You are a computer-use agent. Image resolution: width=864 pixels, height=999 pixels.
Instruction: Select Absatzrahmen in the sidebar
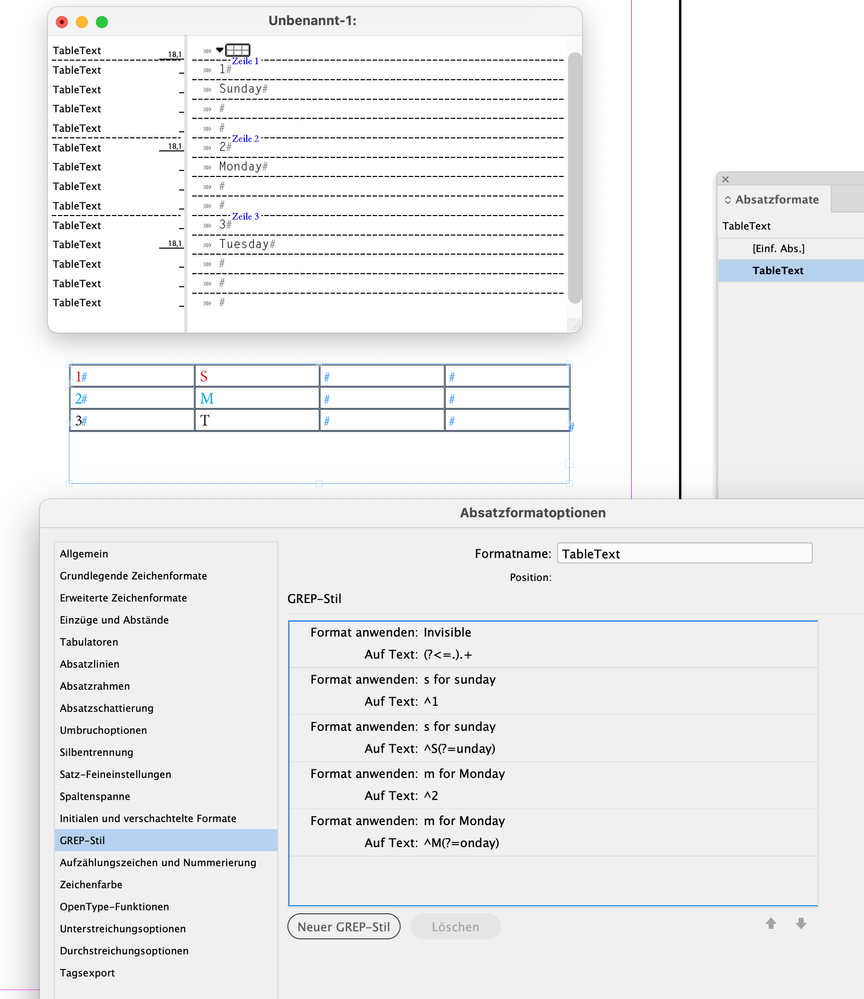pos(166,686)
